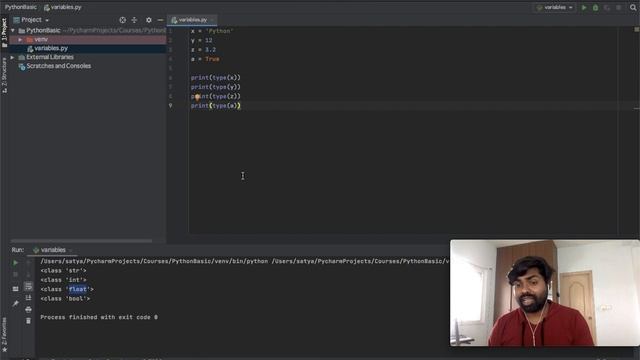Locate opened file in Project tree icon
This screenshot has height=360, width=640.
[122, 20]
